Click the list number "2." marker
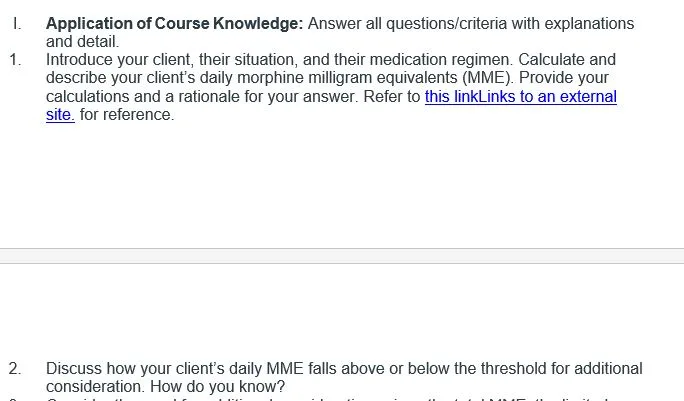 point(15,369)
